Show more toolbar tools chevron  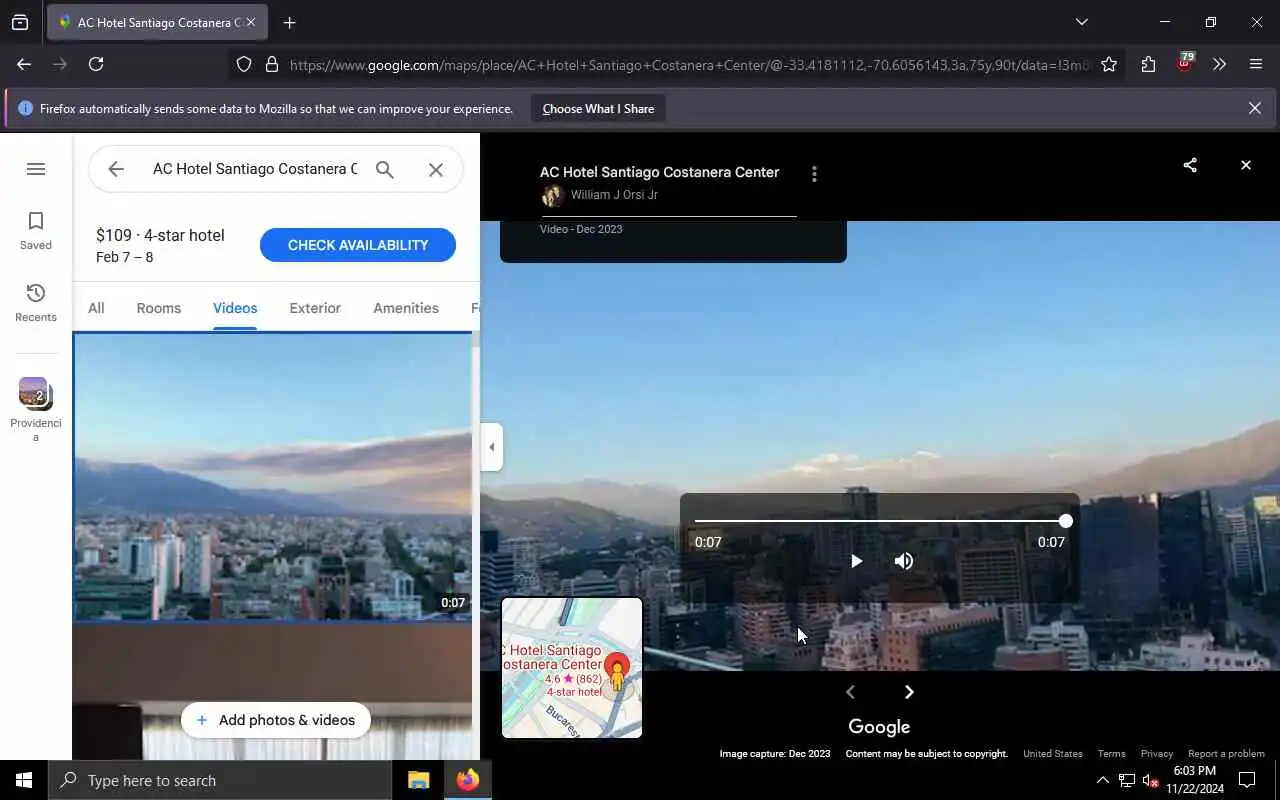(x=1219, y=64)
